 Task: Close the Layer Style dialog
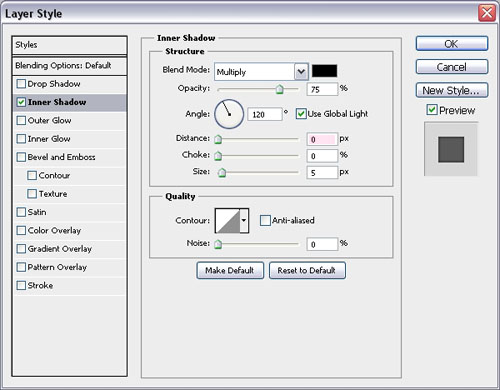pos(487,14)
